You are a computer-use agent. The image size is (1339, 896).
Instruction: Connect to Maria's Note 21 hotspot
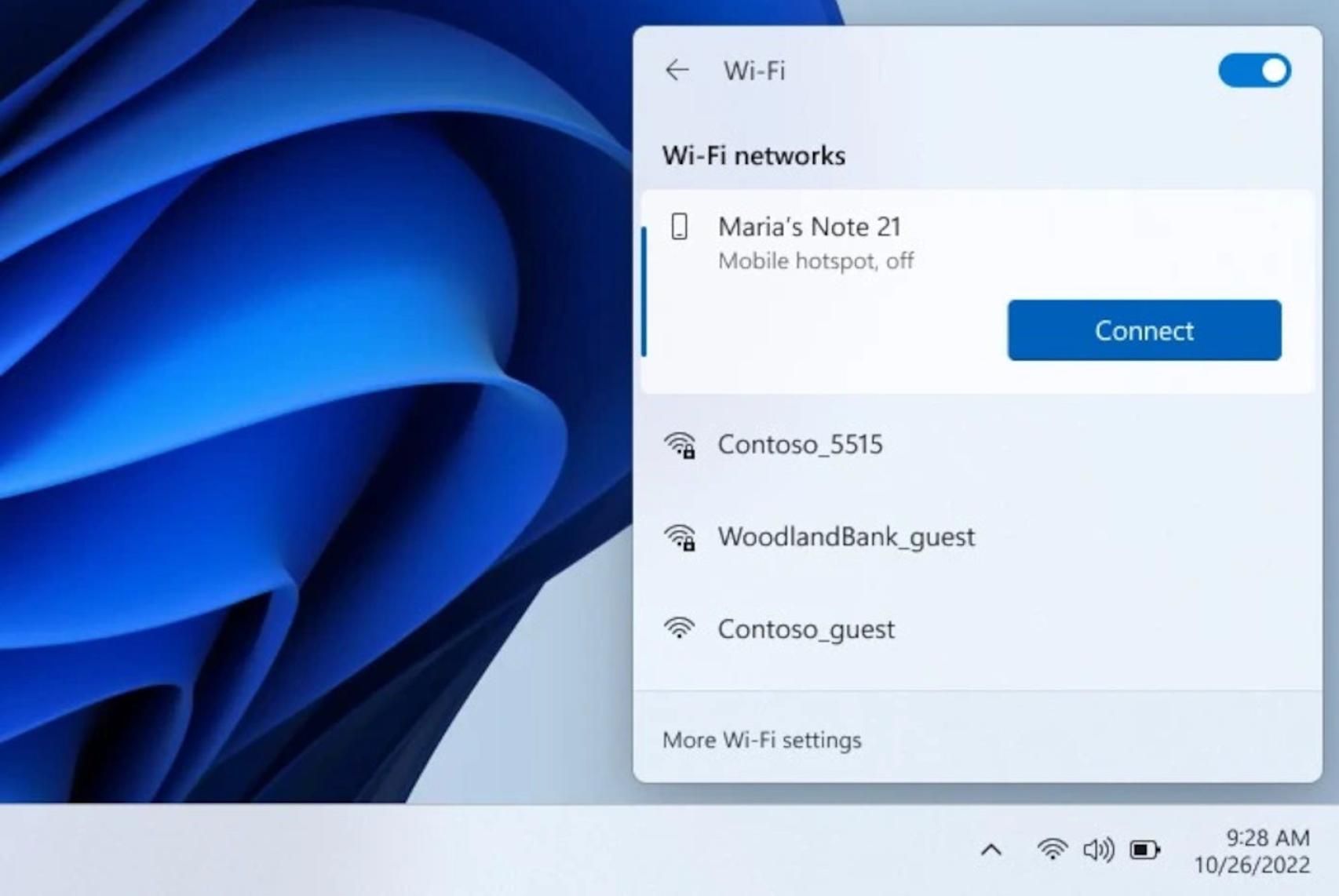point(1144,330)
